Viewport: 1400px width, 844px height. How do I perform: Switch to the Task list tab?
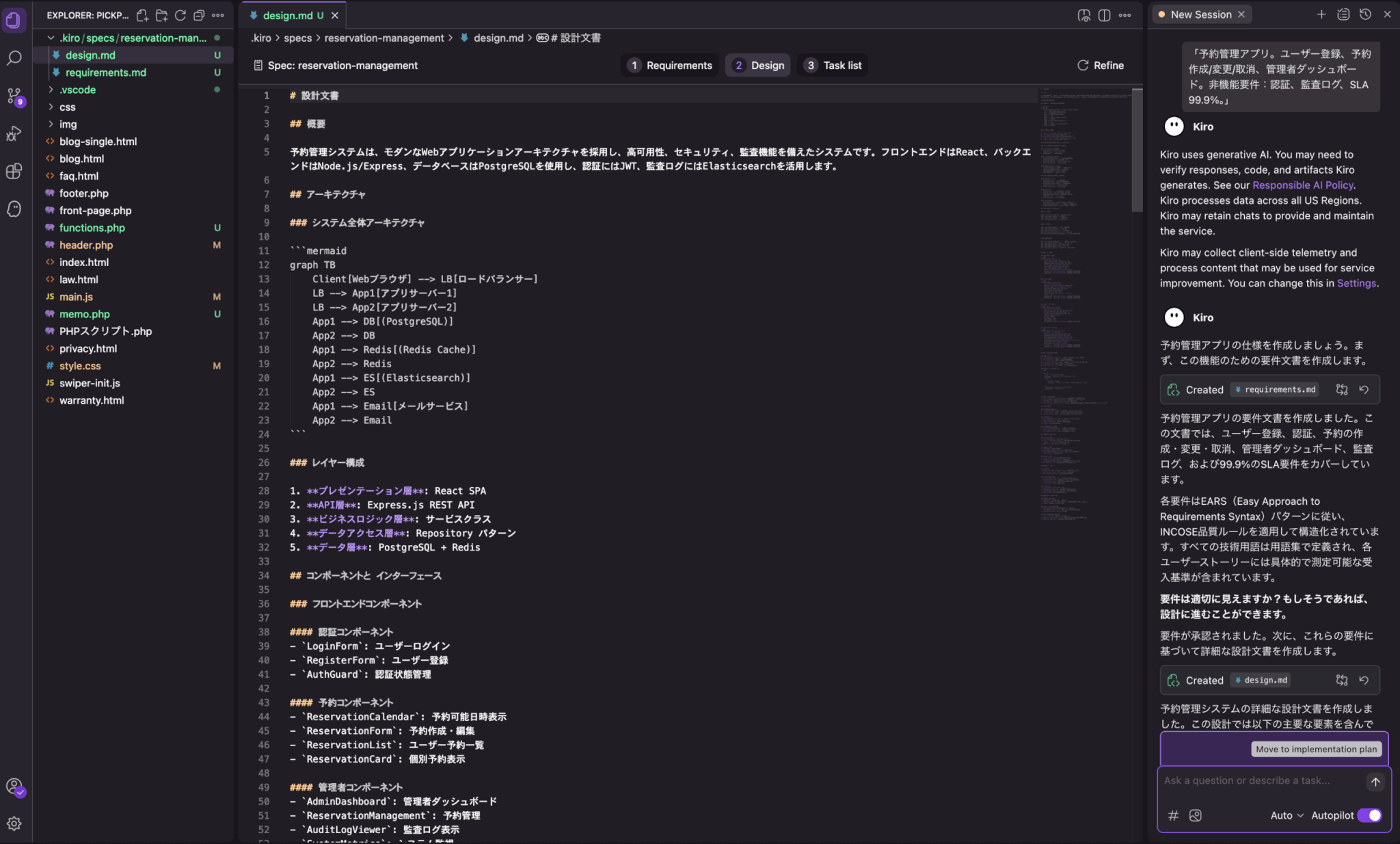tap(833, 65)
